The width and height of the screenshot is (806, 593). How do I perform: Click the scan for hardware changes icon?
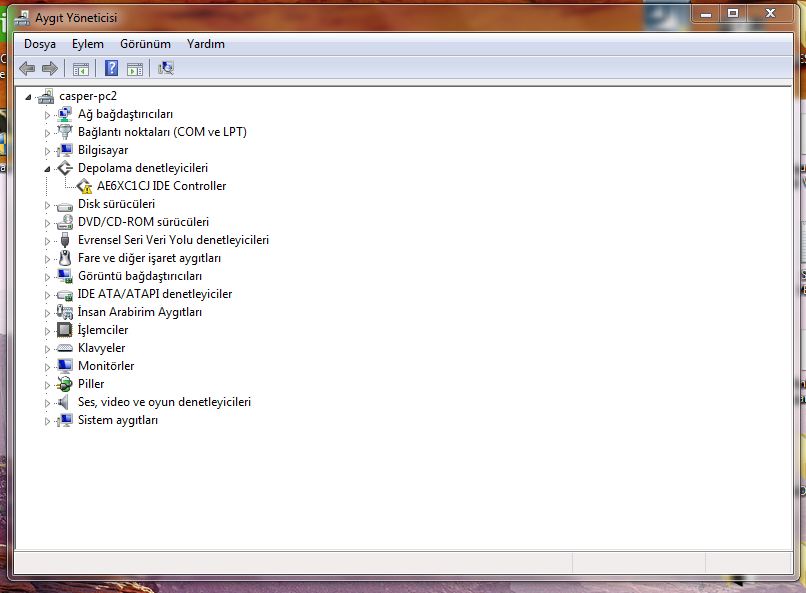pyautogui.click(x=166, y=68)
